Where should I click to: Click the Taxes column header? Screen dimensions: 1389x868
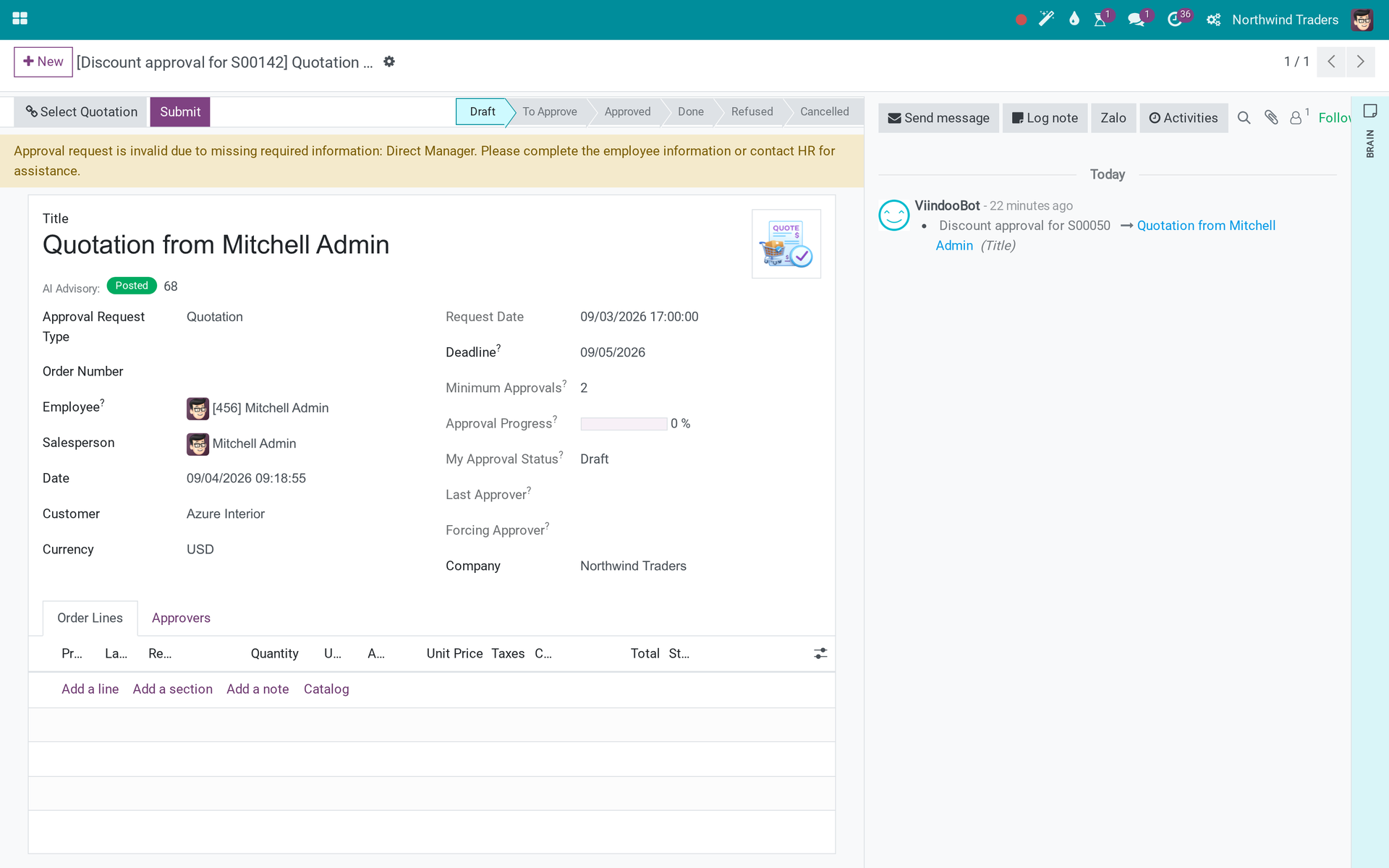pyautogui.click(x=508, y=653)
